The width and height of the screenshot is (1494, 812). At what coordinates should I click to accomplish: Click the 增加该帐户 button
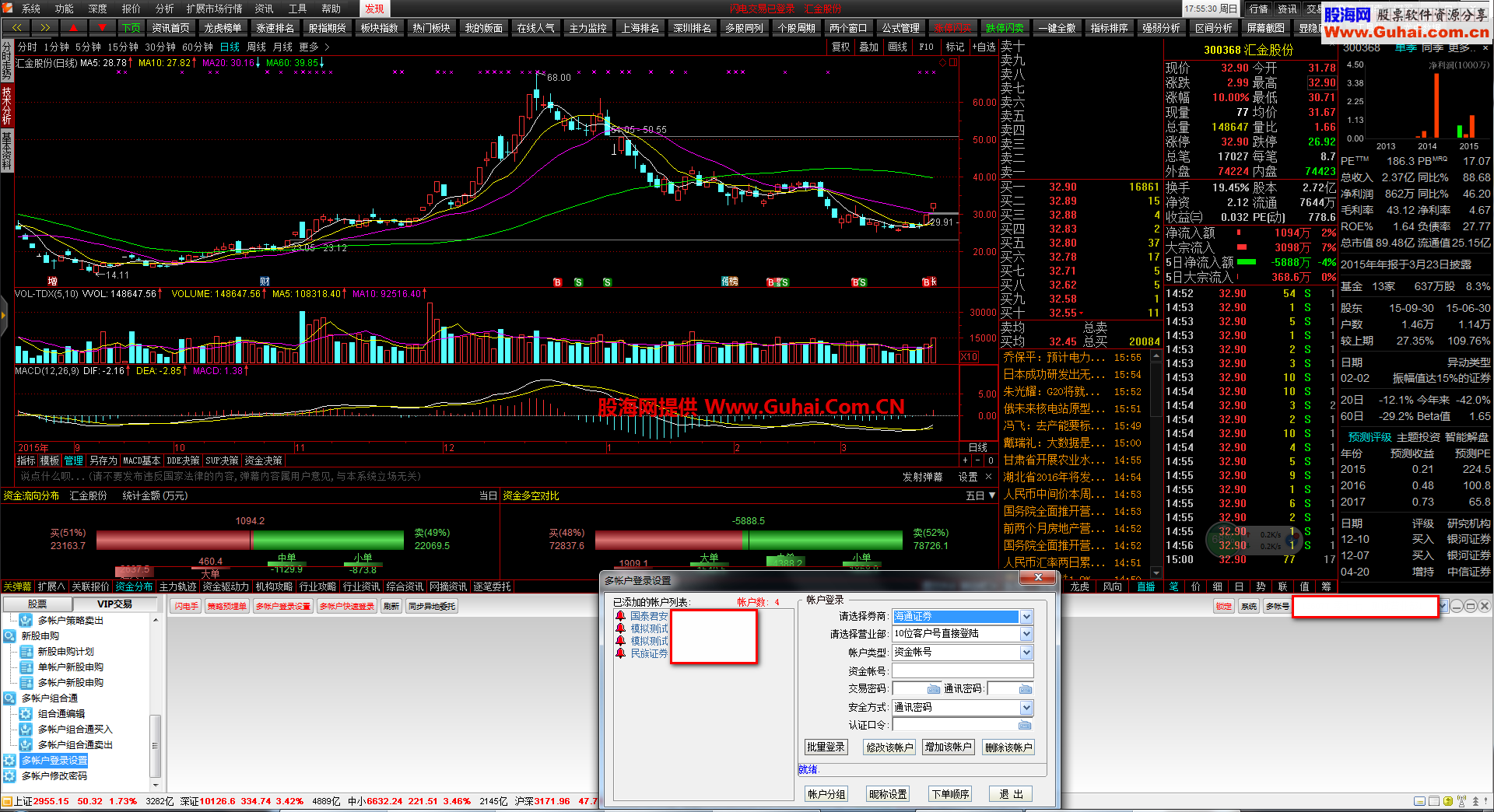pyautogui.click(x=948, y=747)
